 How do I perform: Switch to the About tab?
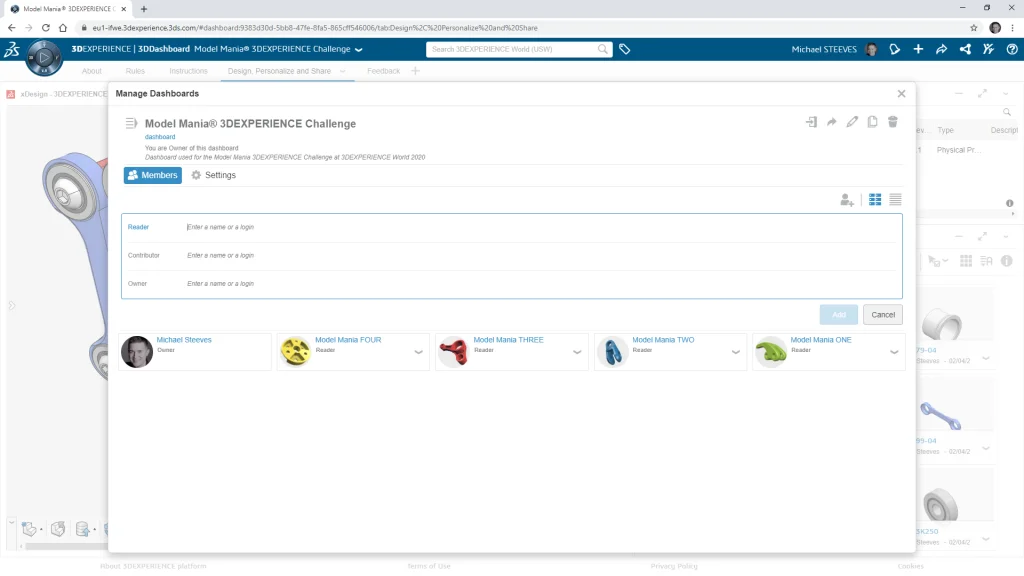(x=91, y=71)
